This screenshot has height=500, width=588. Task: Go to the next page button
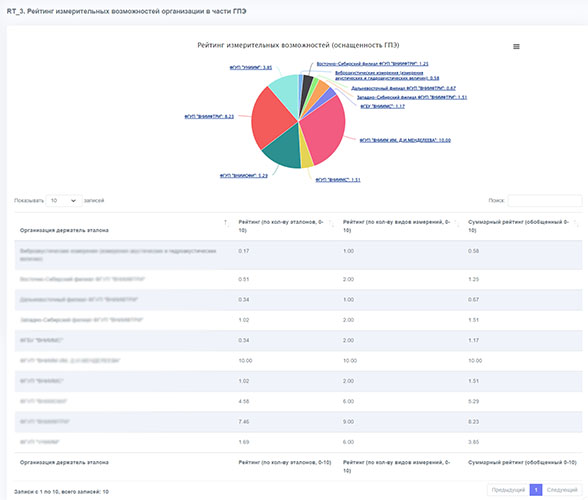(x=562, y=490)
